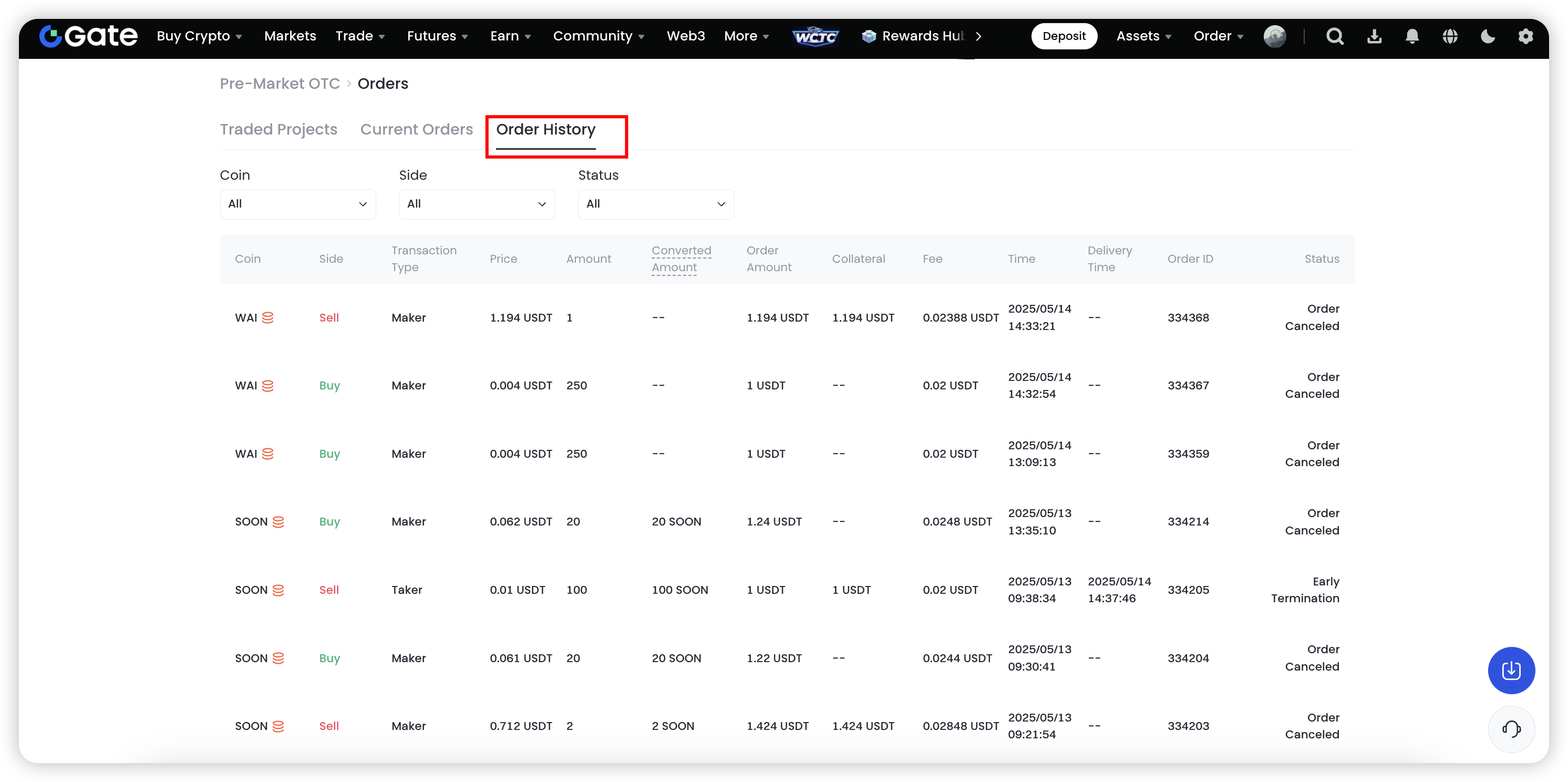Viewport: 1568px width, 782px height.
Task: Click the search magnifier icon
Action: pyautogui.click(x=1334, y=36)
